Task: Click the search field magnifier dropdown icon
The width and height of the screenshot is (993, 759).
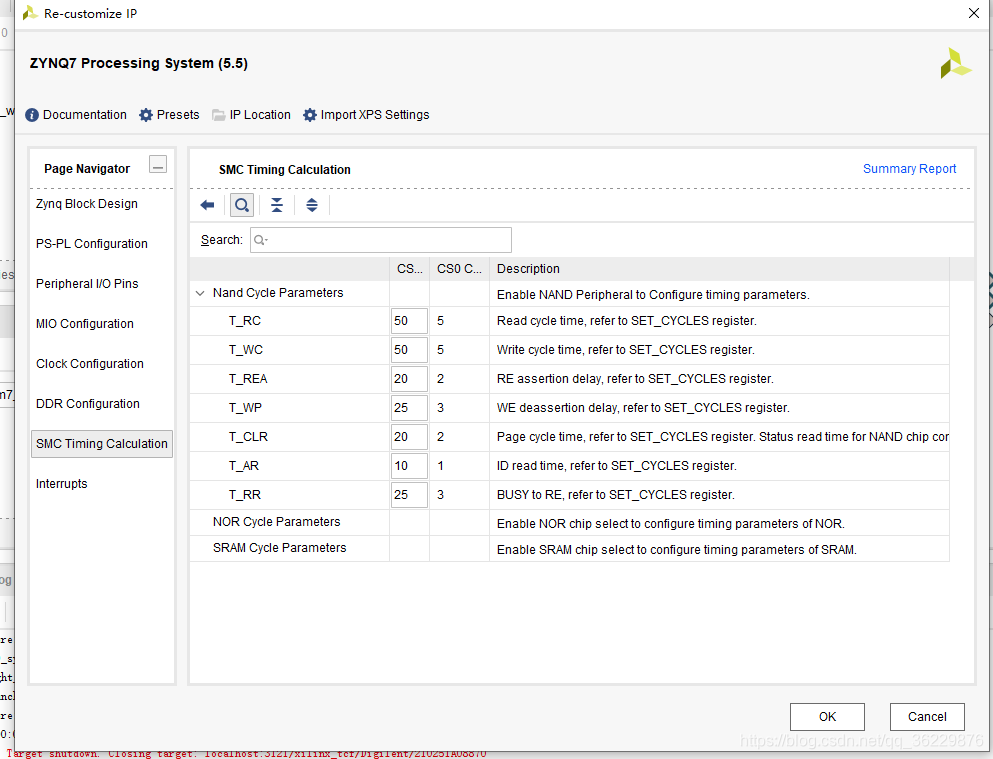Action: pos(261,240)
